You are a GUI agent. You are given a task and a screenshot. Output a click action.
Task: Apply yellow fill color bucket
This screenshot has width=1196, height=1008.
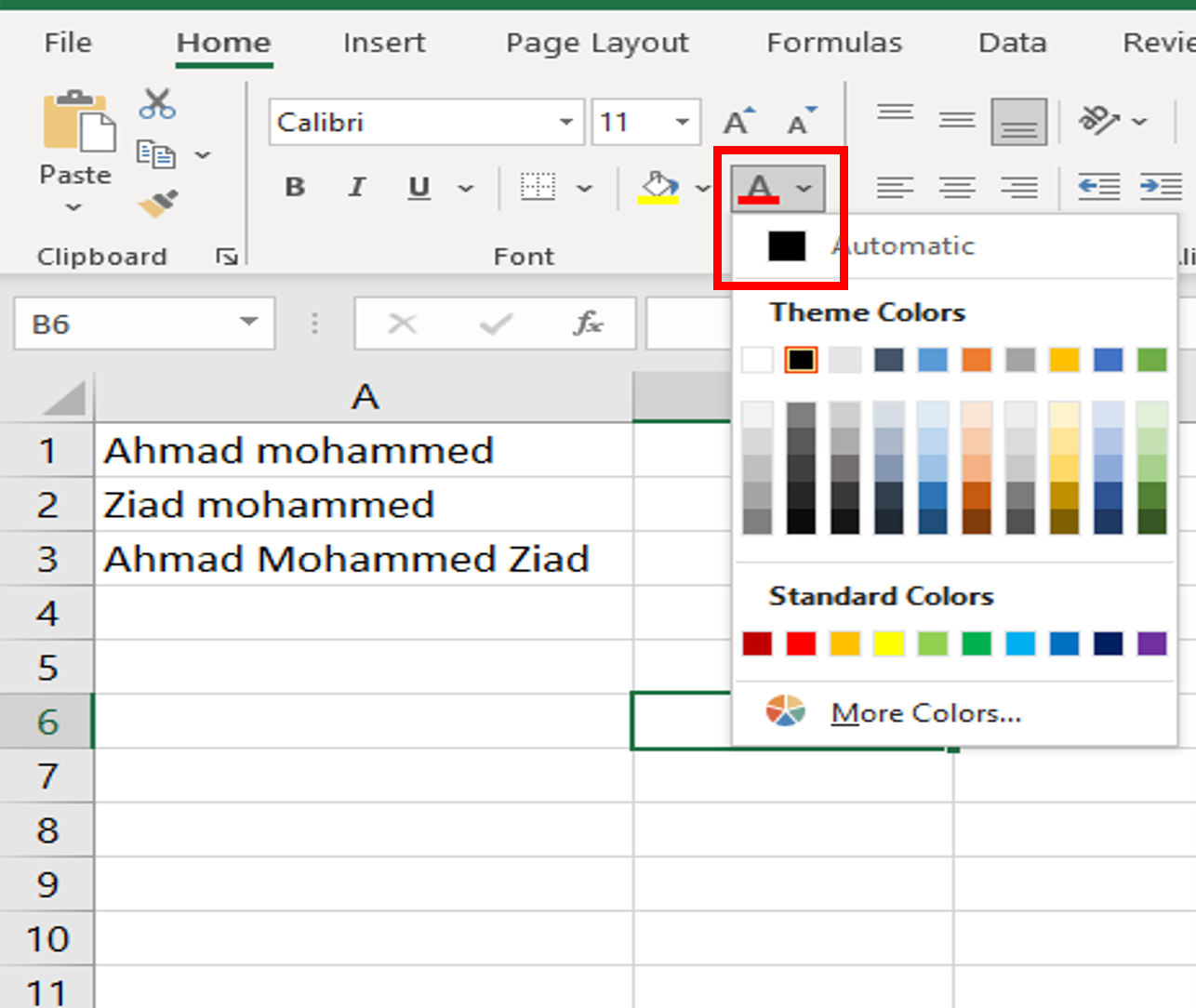point(658,187)
